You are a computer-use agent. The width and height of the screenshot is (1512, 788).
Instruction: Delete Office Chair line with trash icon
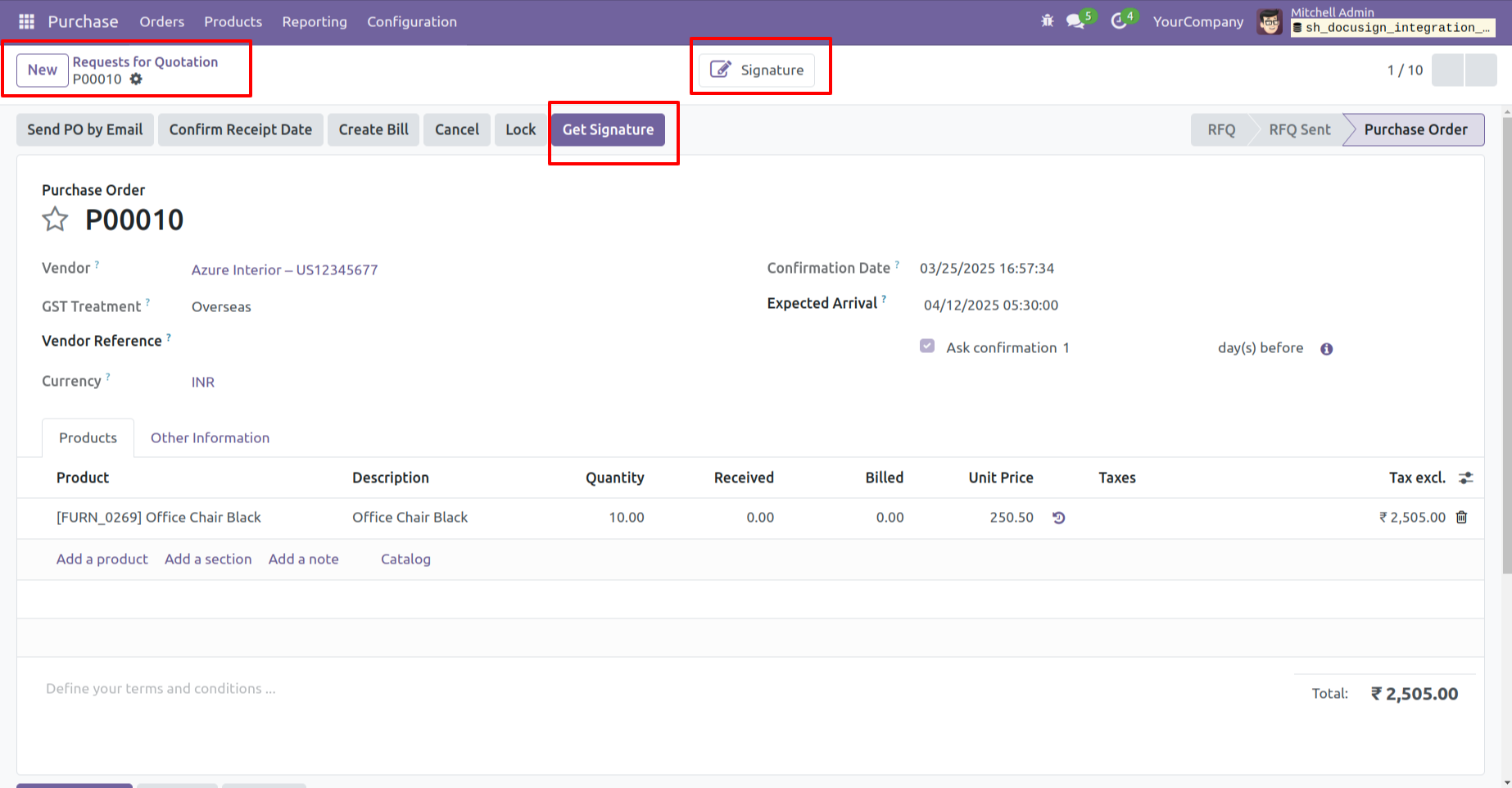click(1461, 518)
